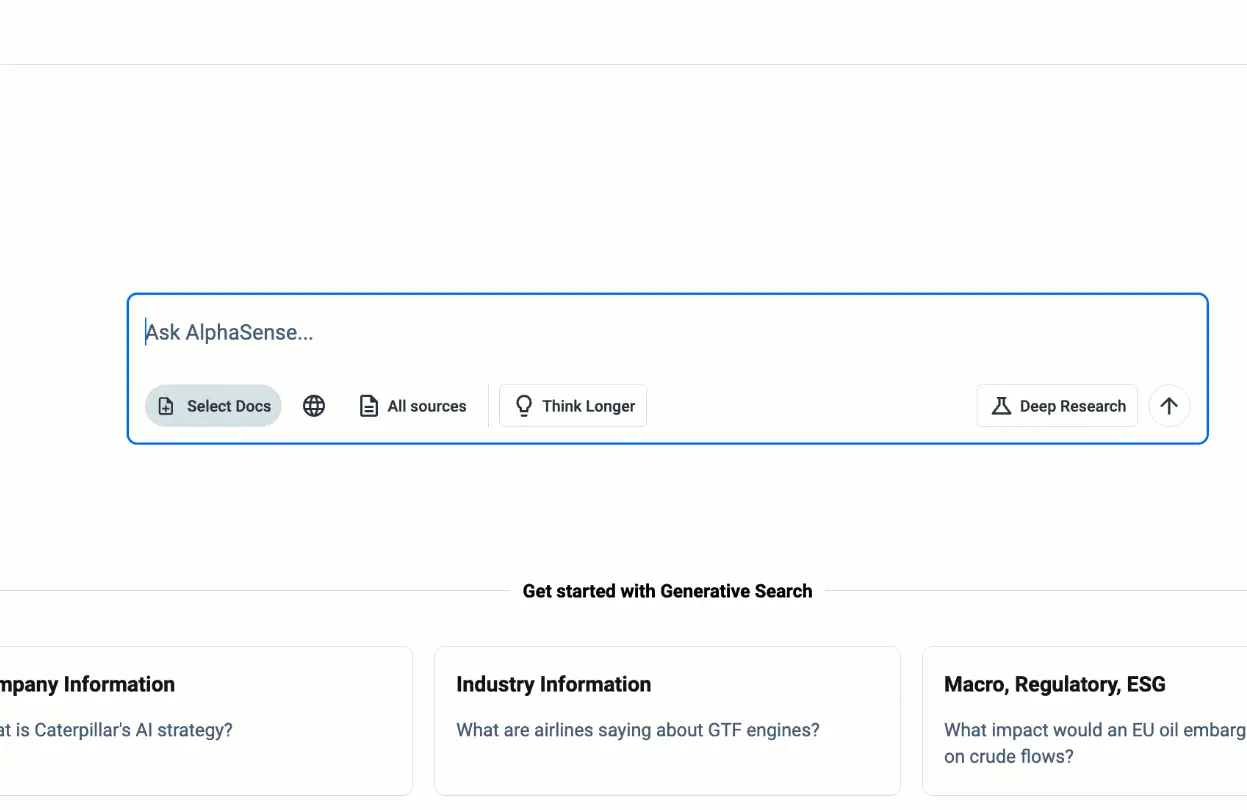
Task: Submit query with the up-arrow button
Action: (x=1169, y=406)
